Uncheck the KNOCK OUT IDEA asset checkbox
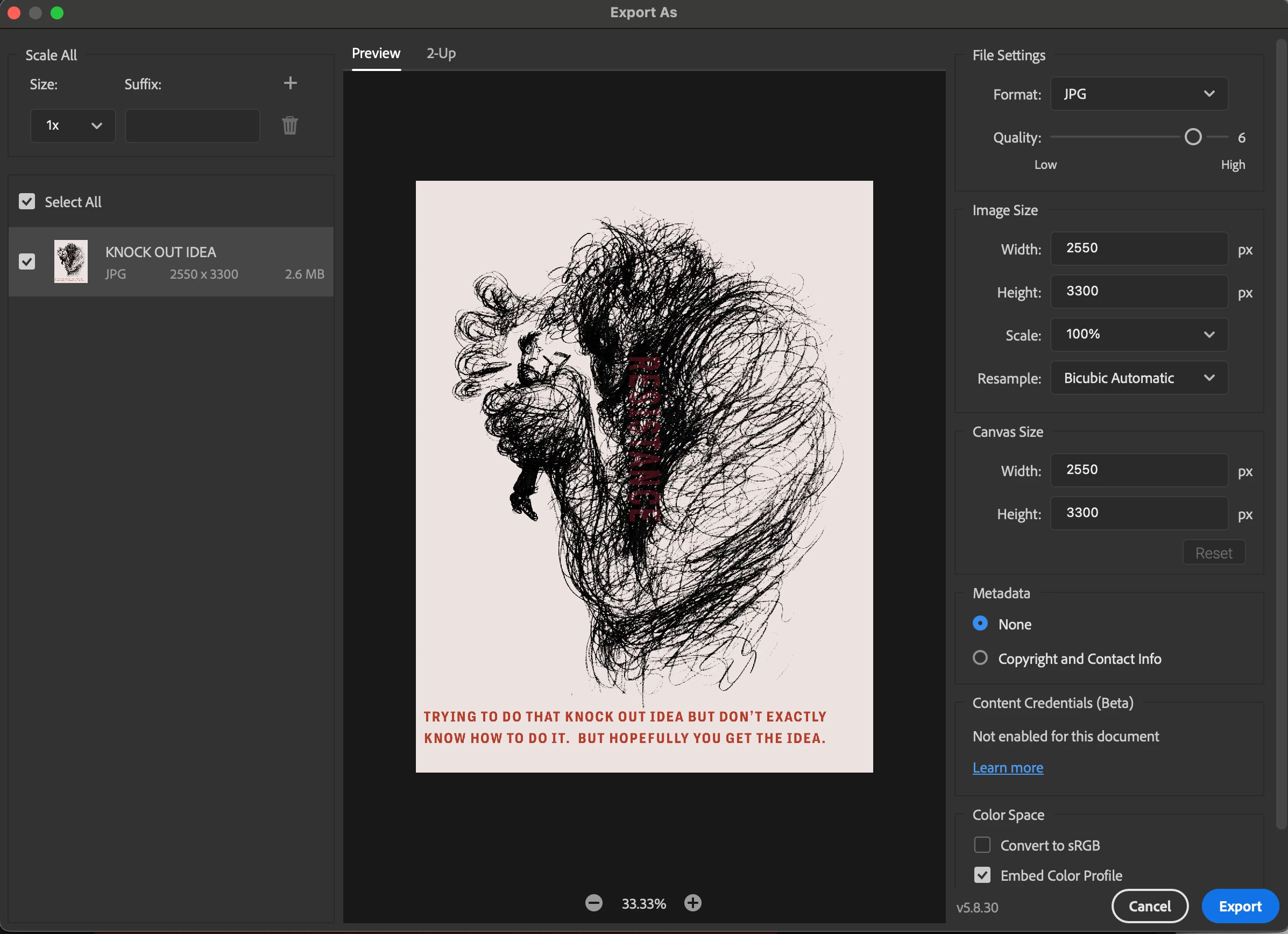This screenshot has height=934, width=1288. click(x=27, y=262)
